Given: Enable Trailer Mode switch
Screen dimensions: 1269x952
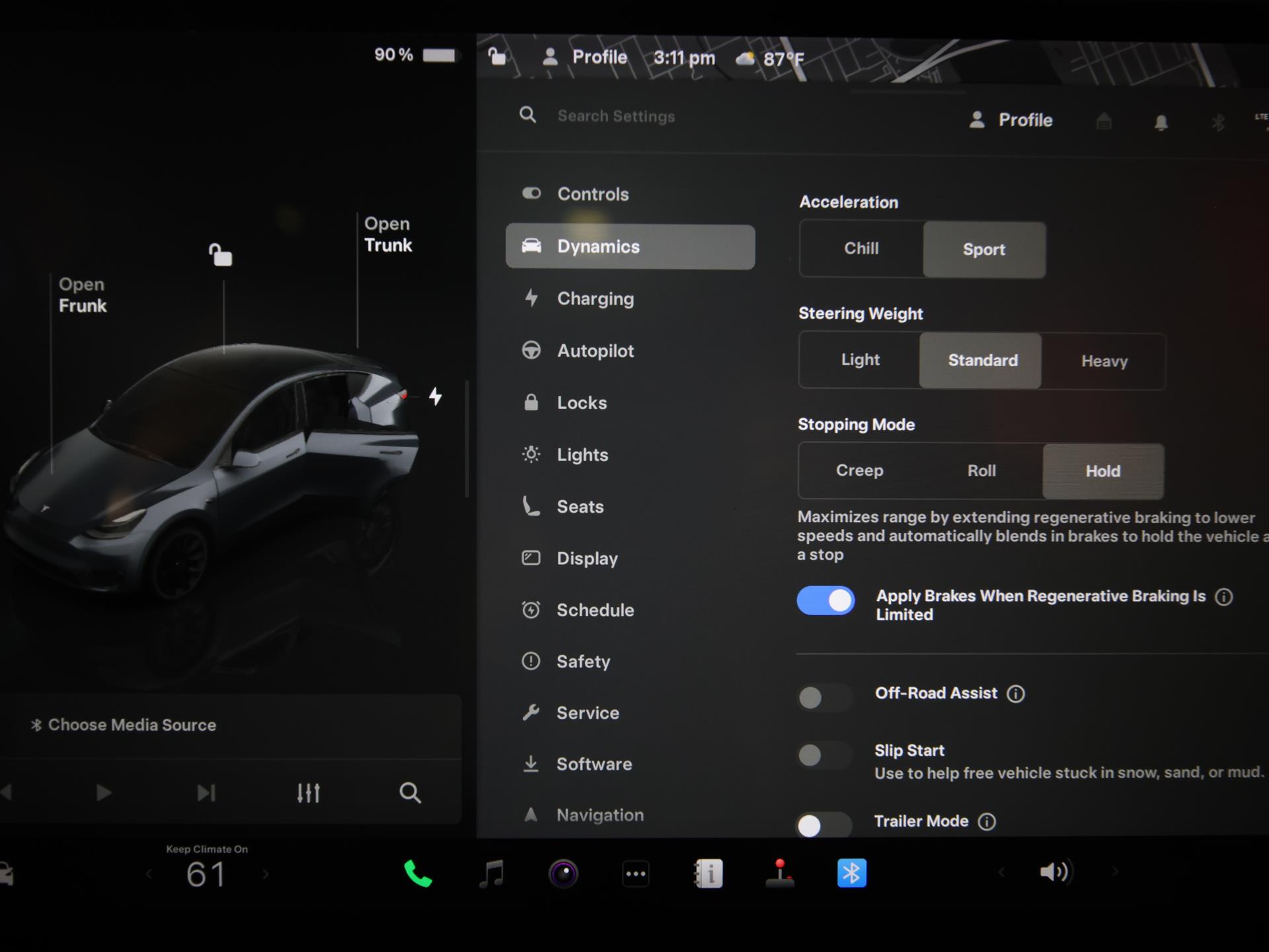Looking at the screenshot, I should (x=824, y=825).
